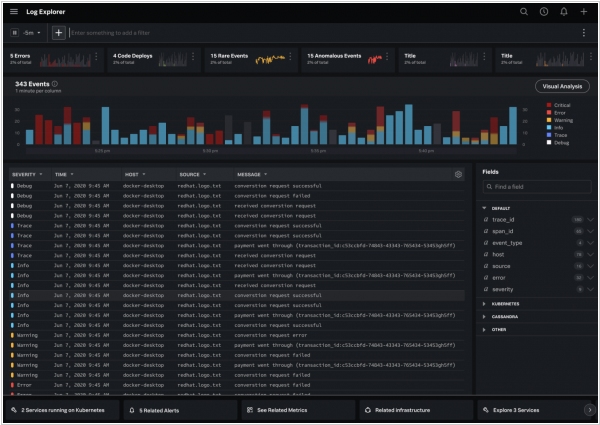Viewport: 600px width, 425px height.
Task: Expand the trace_id field chevron
Action: pyautogui.click(x=591, y=218)
